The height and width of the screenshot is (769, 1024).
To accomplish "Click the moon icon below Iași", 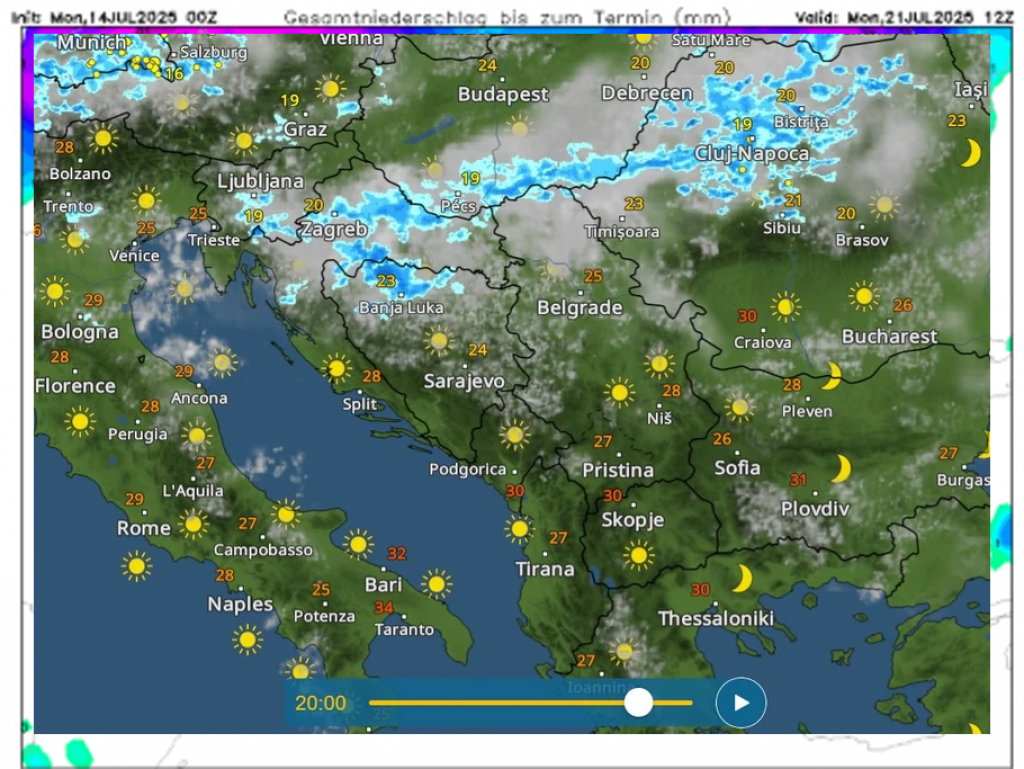I will coord(969,153).
